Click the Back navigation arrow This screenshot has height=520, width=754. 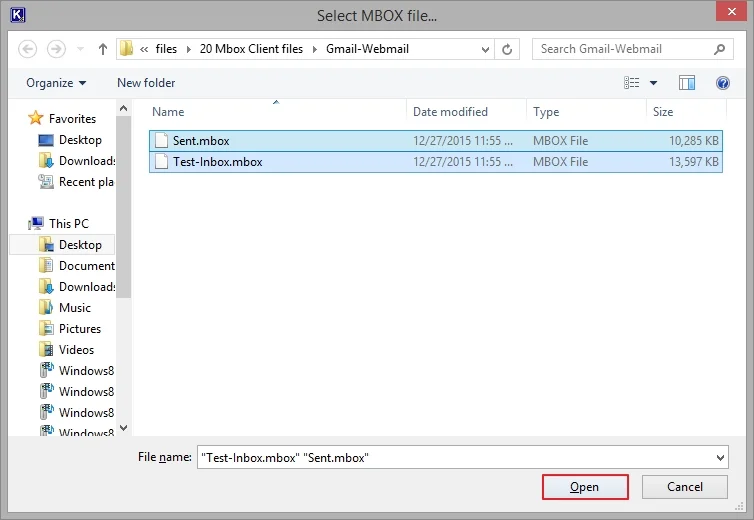27,49
